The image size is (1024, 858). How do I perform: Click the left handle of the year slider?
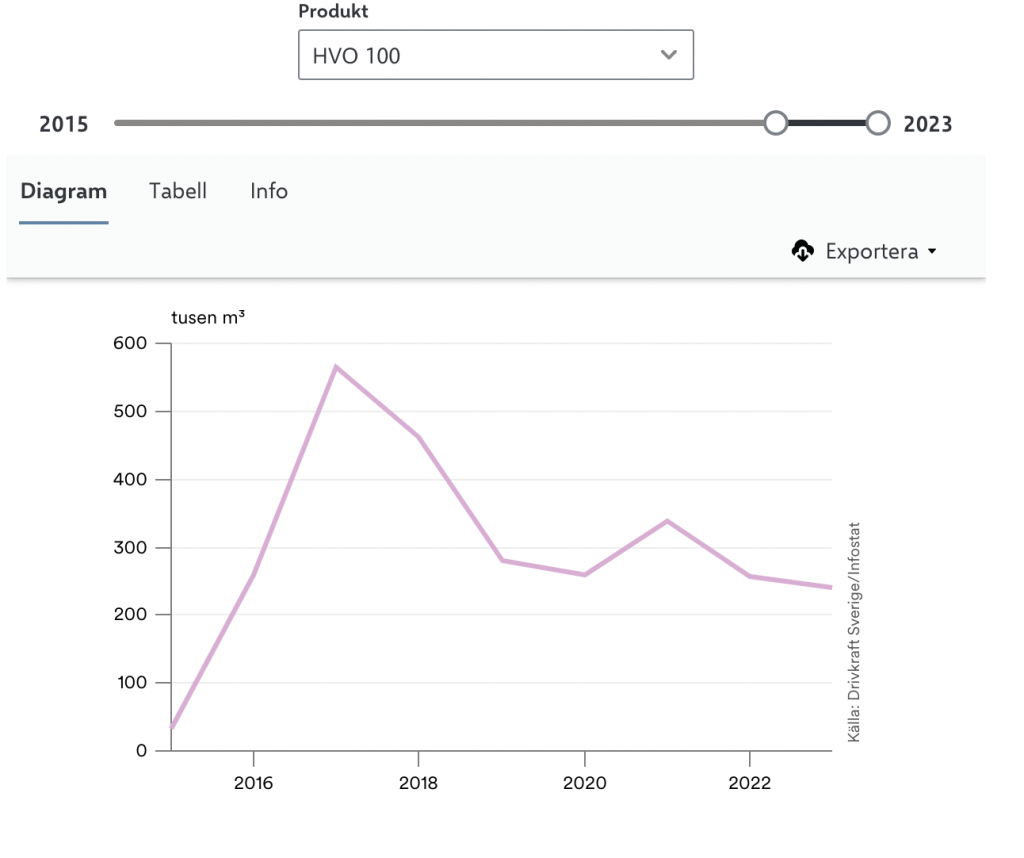775,123
